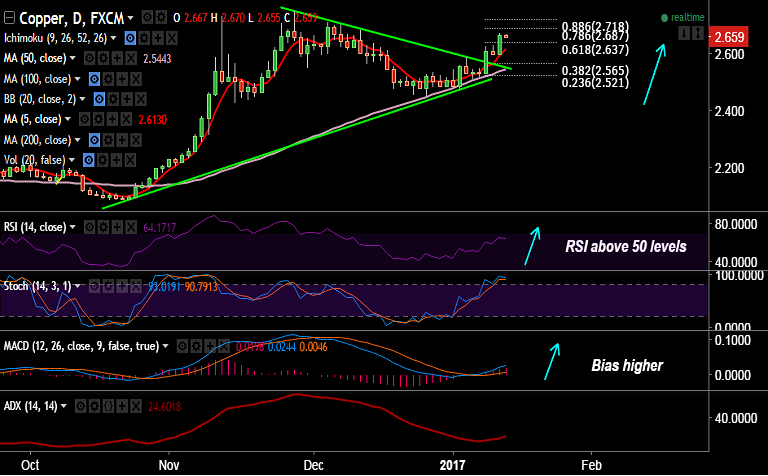Open RSI (14, close) settings gear
Image resolution: width=768 pixels, height=476 pixels.
coord(103,227)
